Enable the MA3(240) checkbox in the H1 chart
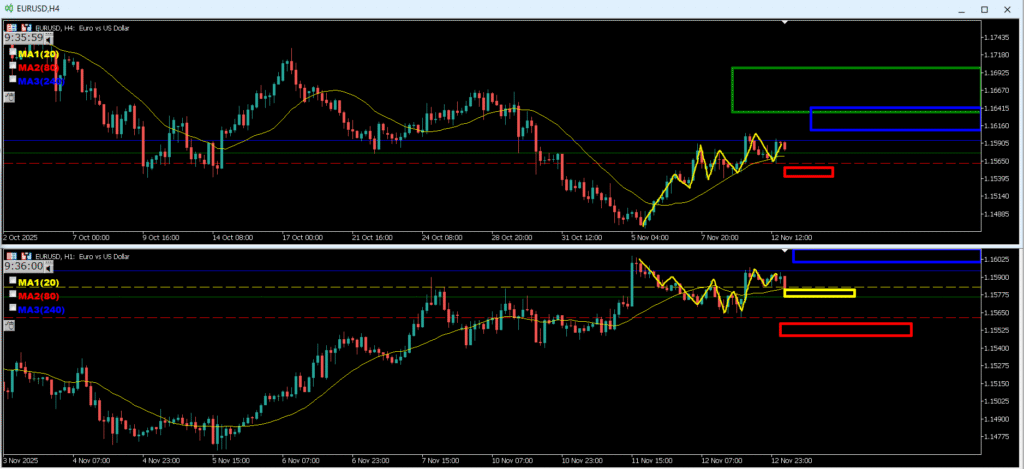Viewport: 1024px width, 469px height. [13, 308]
